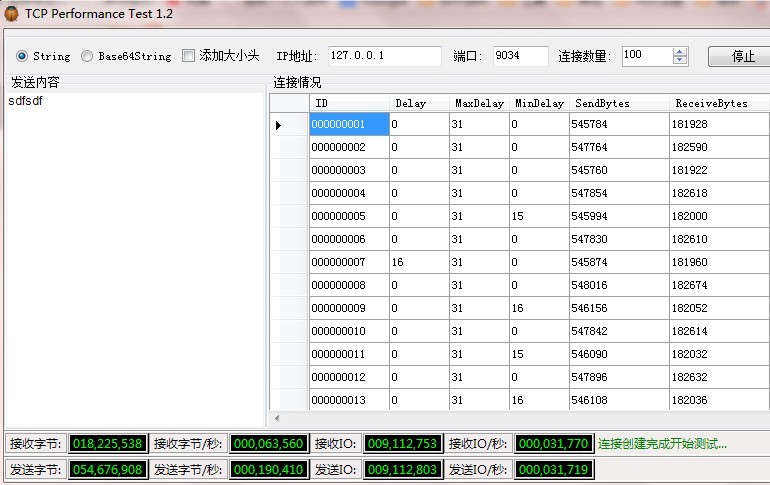Image resolution: width=770 pixels, height=485 pixels.
Task: Click the TCP Performance Test app icon
Action: point(11,14)
